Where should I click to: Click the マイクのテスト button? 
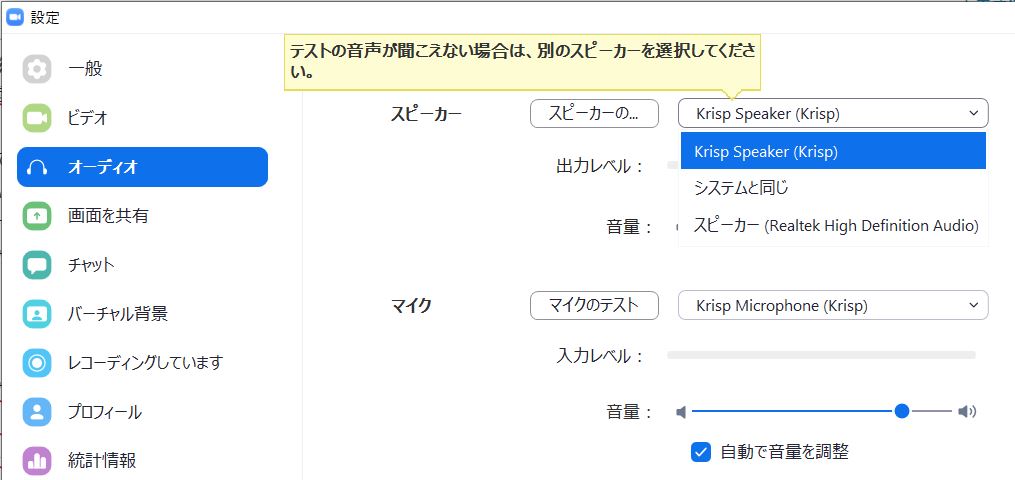(594, 305)
